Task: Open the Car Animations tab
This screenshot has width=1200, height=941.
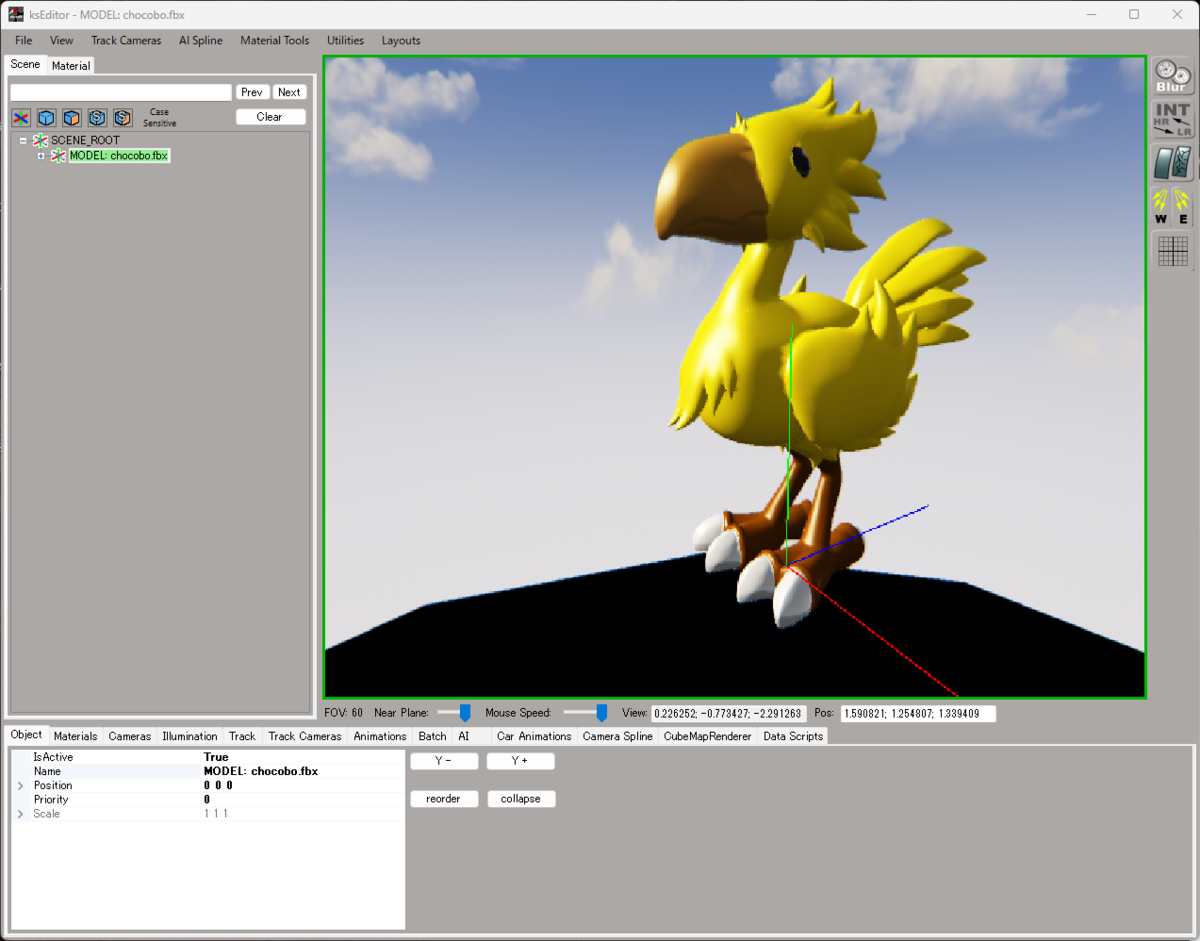Action: coord(534,736)
